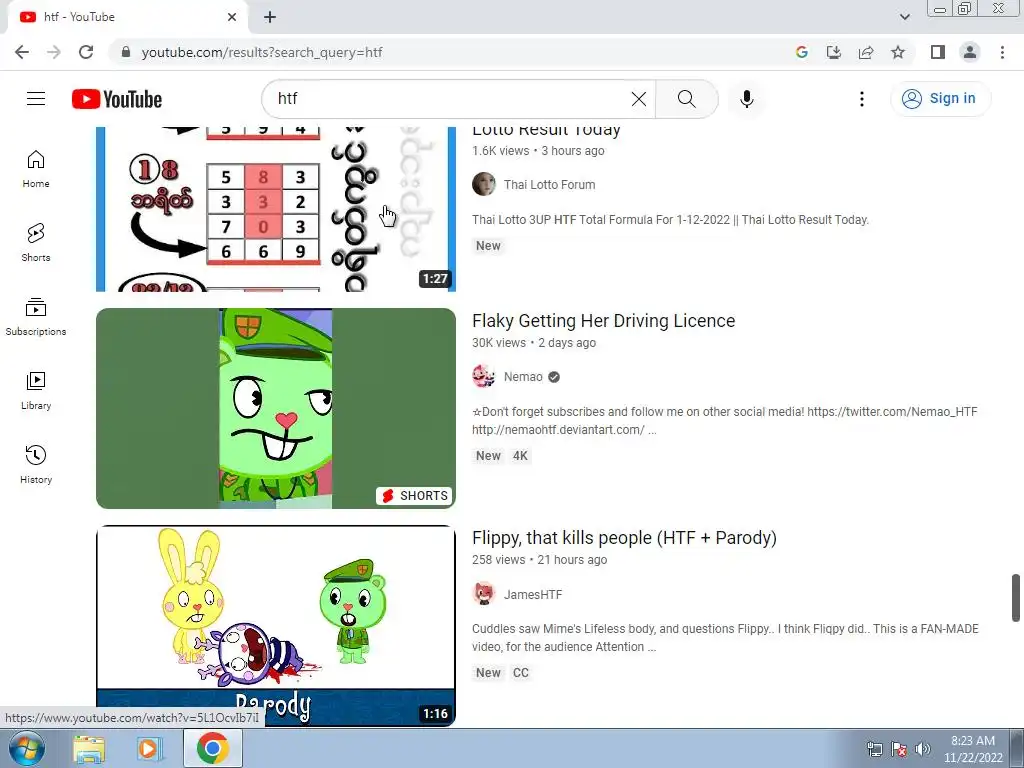The image size is (1024, 768).
Task: Open Shorts in sidebar
Action: click(x=36, y=243)
